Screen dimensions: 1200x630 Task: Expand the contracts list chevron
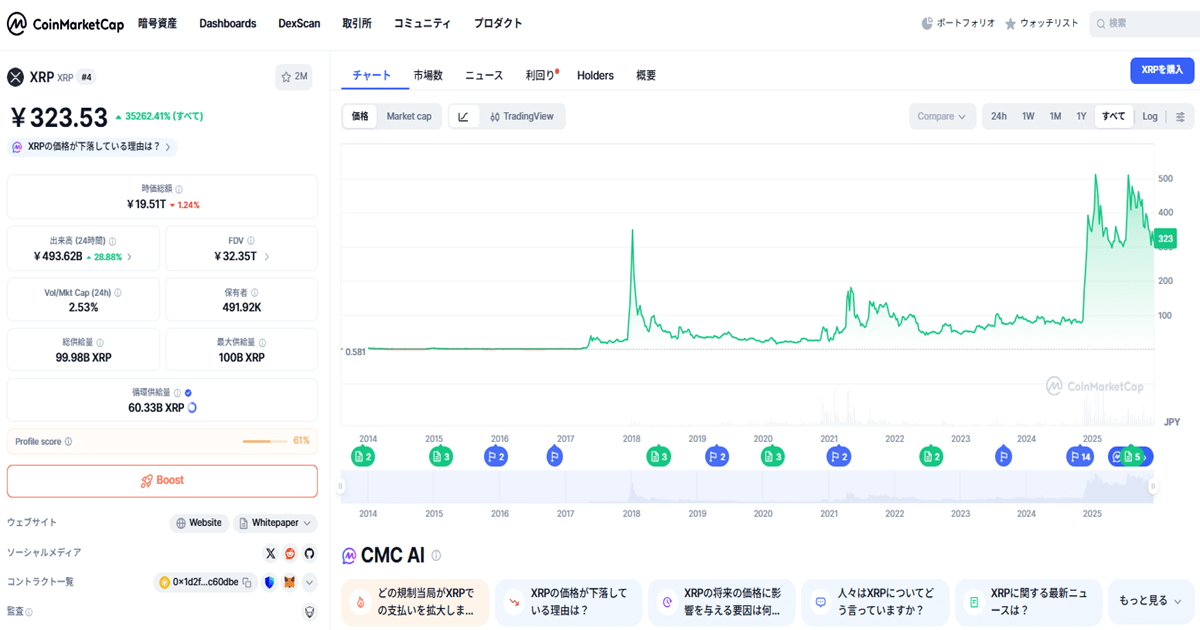309,582
